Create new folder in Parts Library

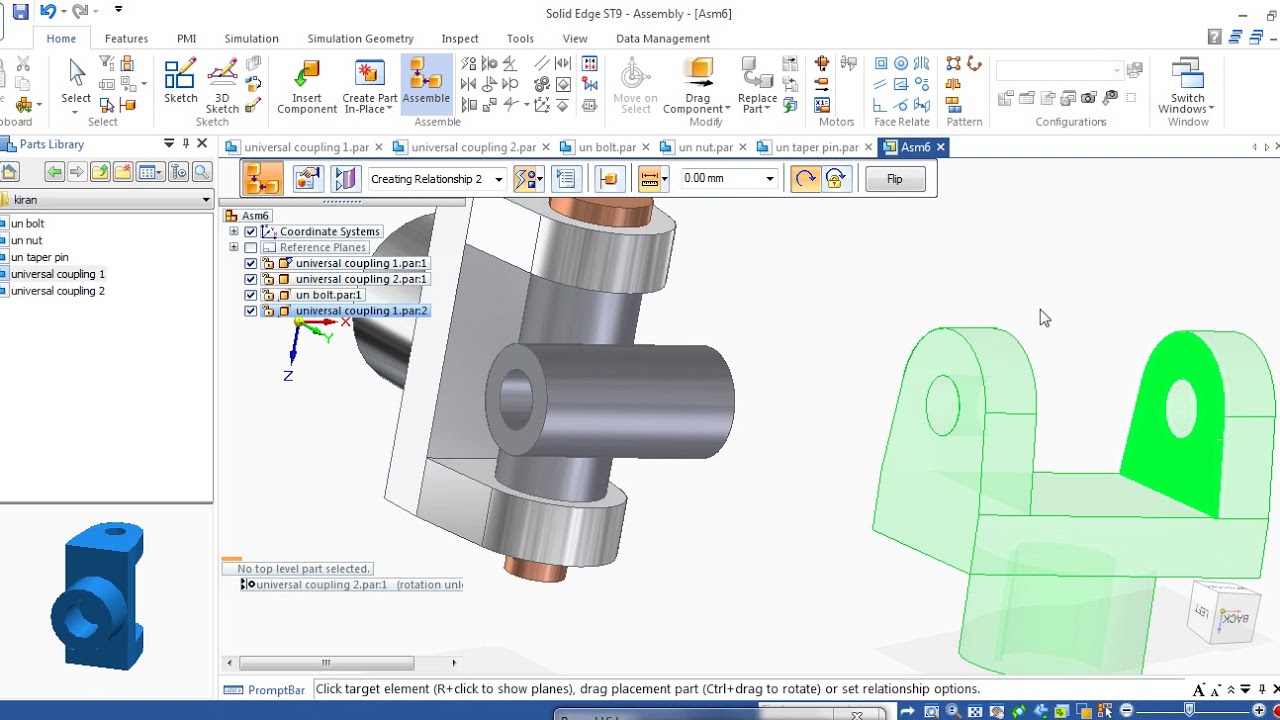point(123,172)
